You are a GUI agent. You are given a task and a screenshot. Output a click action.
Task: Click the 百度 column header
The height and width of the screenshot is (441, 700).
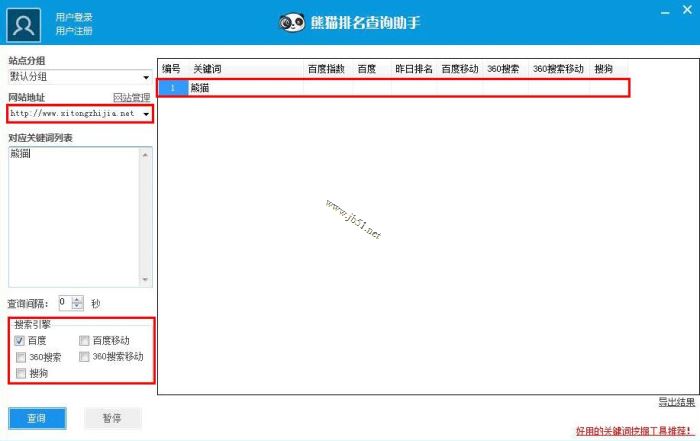click(371, 69)
